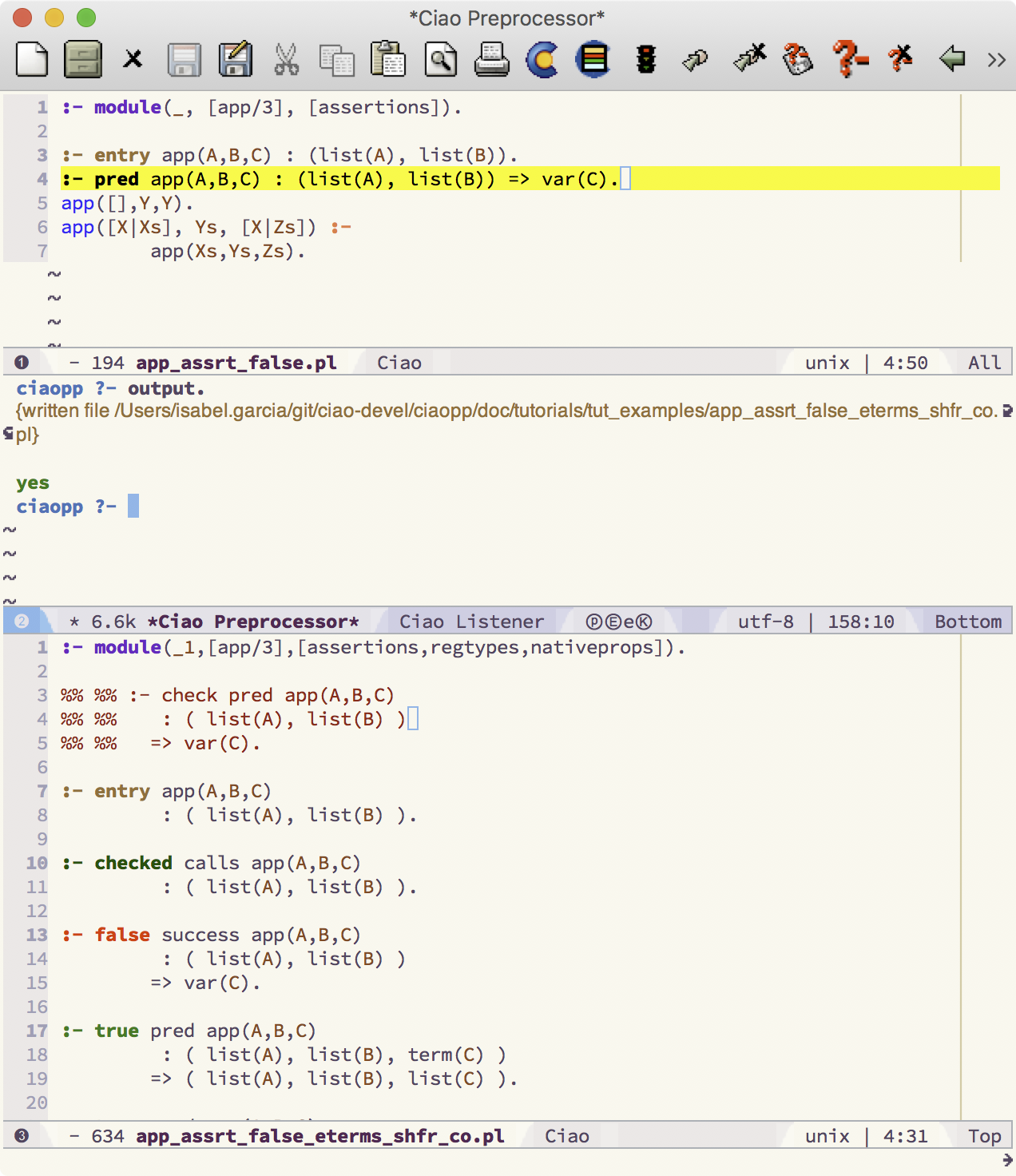Click app_assrt_false.pl buffer name in mode line
This screenshot has width=1016, height=1176.
click(236, 363)
